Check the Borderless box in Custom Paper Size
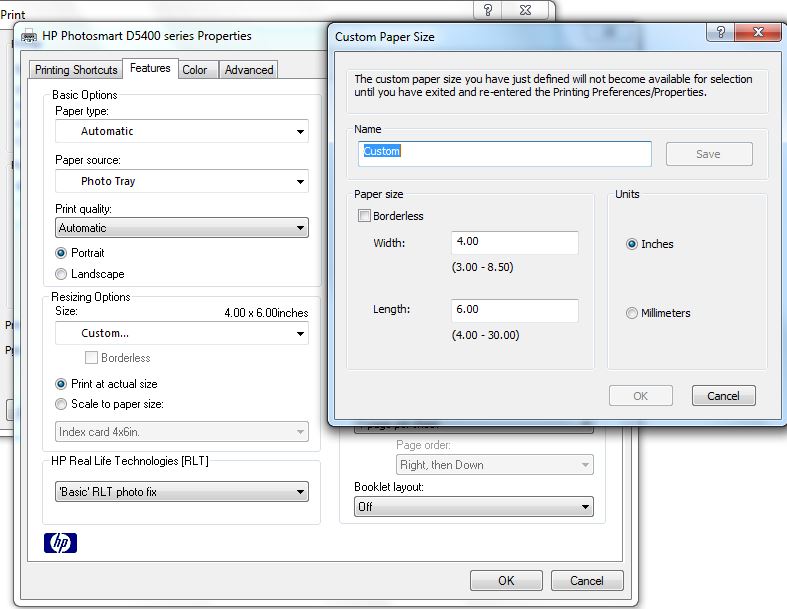This screenshot has height=609, width=787. click(x=364, y=216)
